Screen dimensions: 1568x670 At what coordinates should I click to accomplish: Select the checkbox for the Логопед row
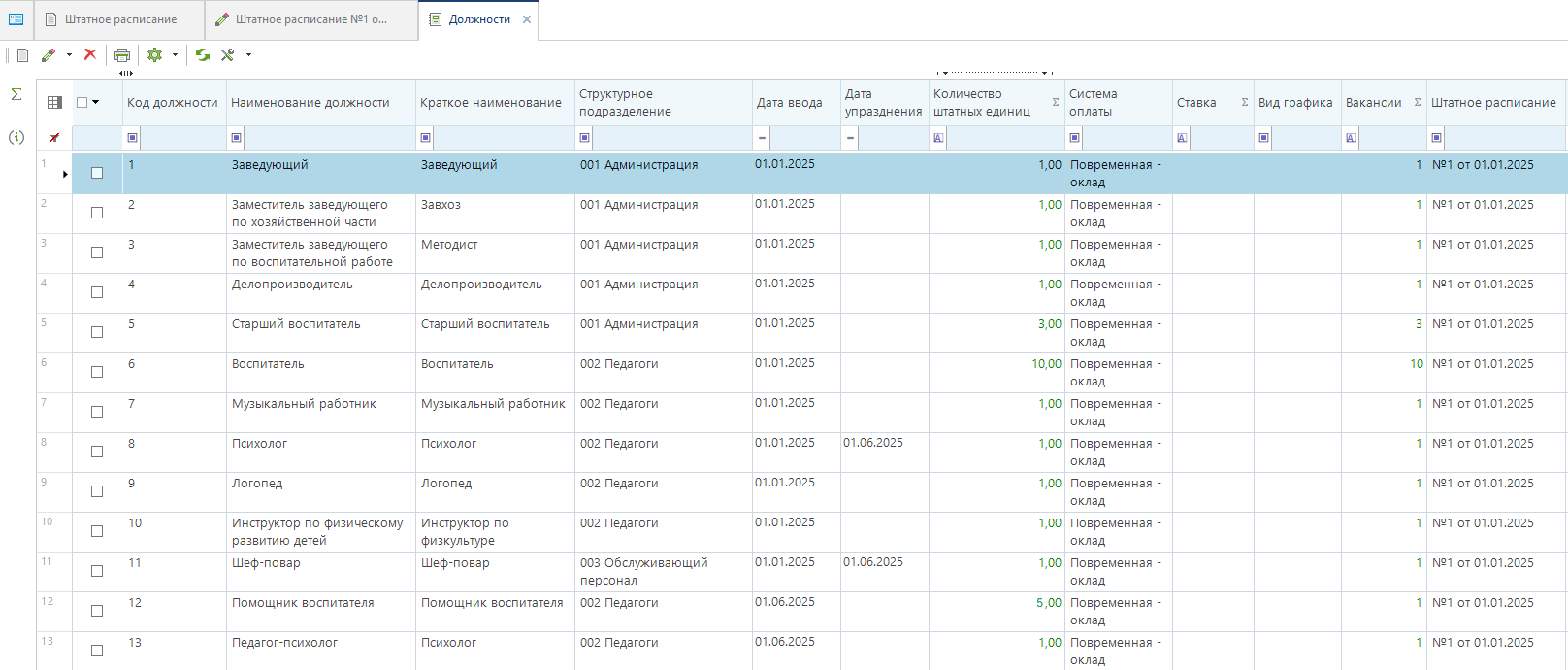tap(97, 491)
